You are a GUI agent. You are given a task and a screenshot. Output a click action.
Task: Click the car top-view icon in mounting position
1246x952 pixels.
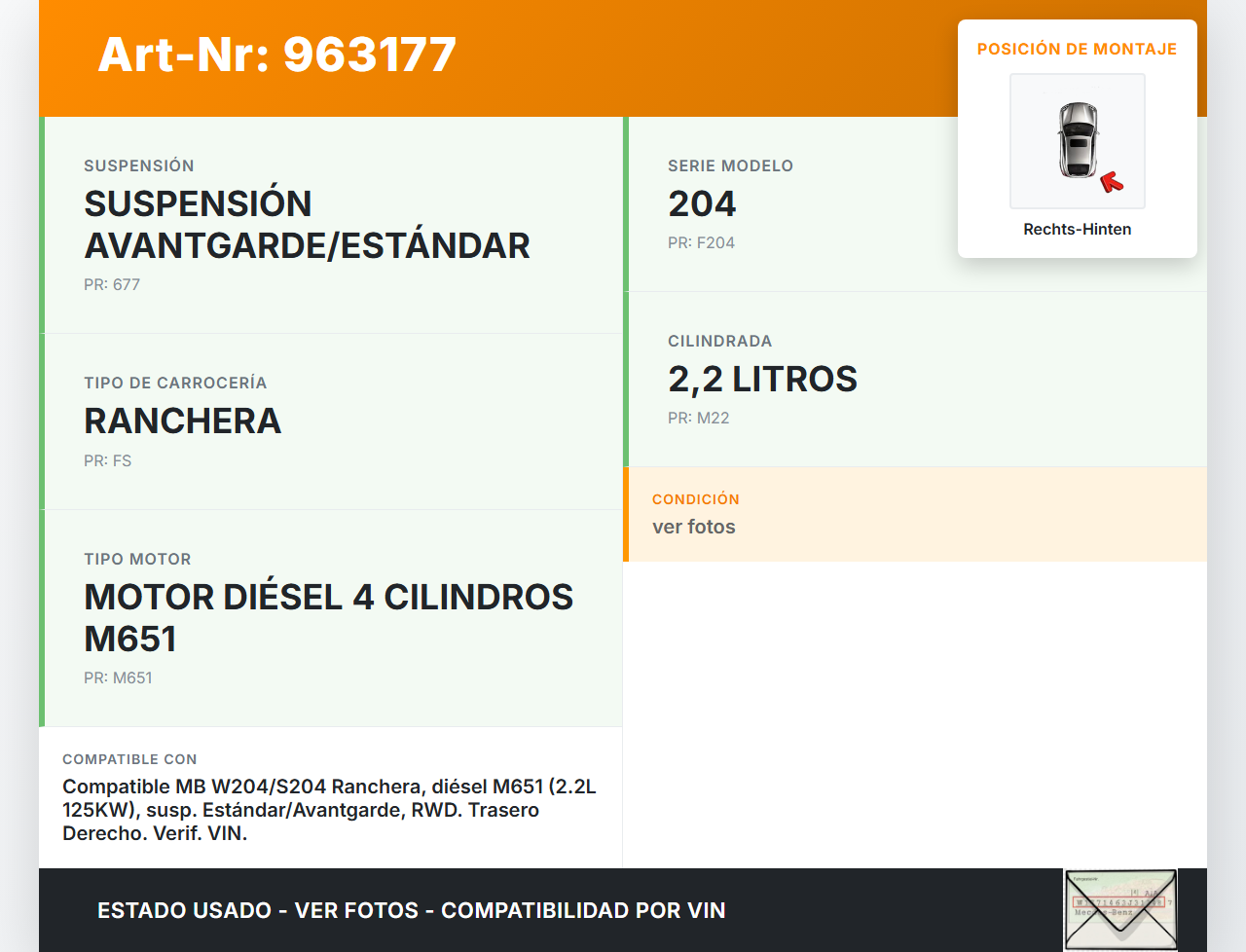[x=1077, y=139]
